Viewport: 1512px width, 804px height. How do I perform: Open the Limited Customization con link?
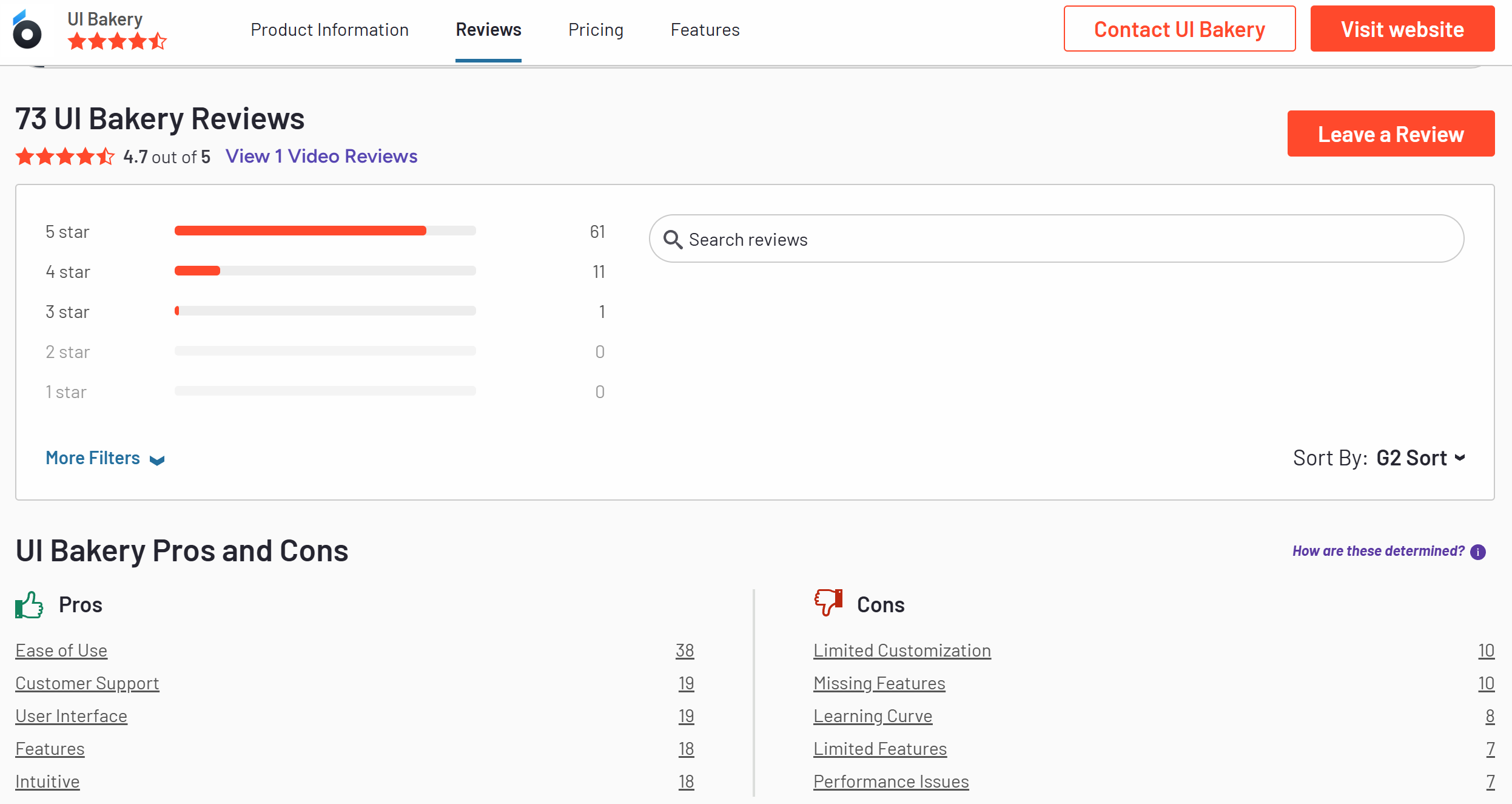tap(902, 650)
